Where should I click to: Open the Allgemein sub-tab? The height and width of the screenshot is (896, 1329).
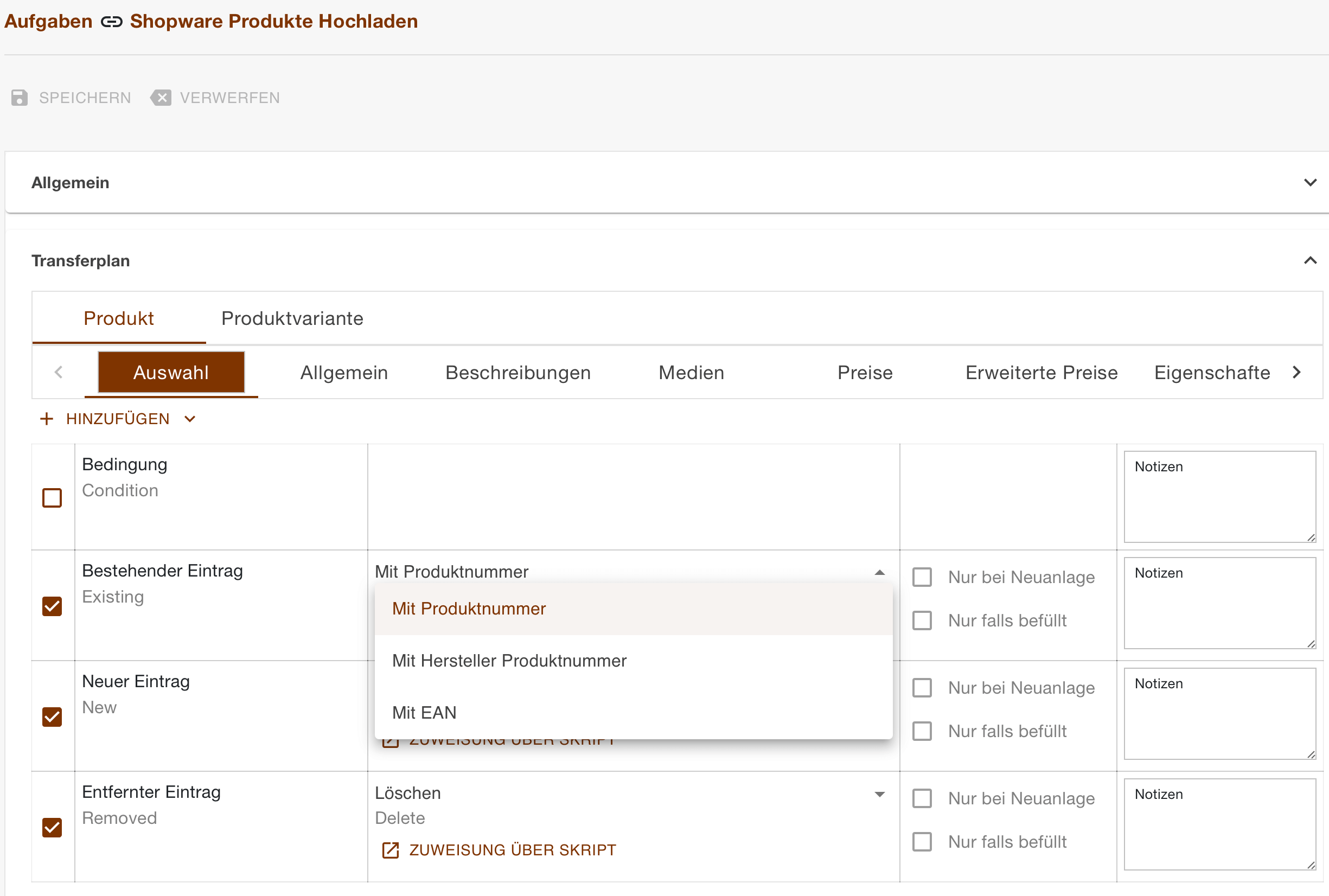pyautogui.click(x=344, y=373)
